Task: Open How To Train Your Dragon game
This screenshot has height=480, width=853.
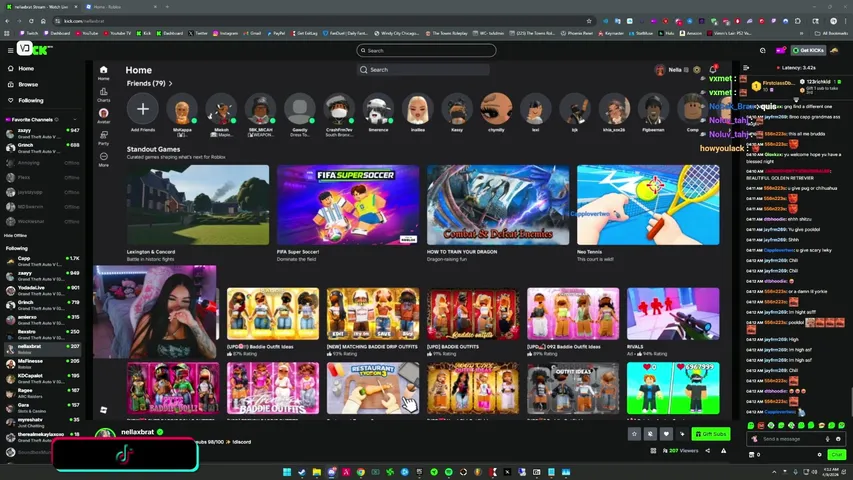Action: coord(498,205)
